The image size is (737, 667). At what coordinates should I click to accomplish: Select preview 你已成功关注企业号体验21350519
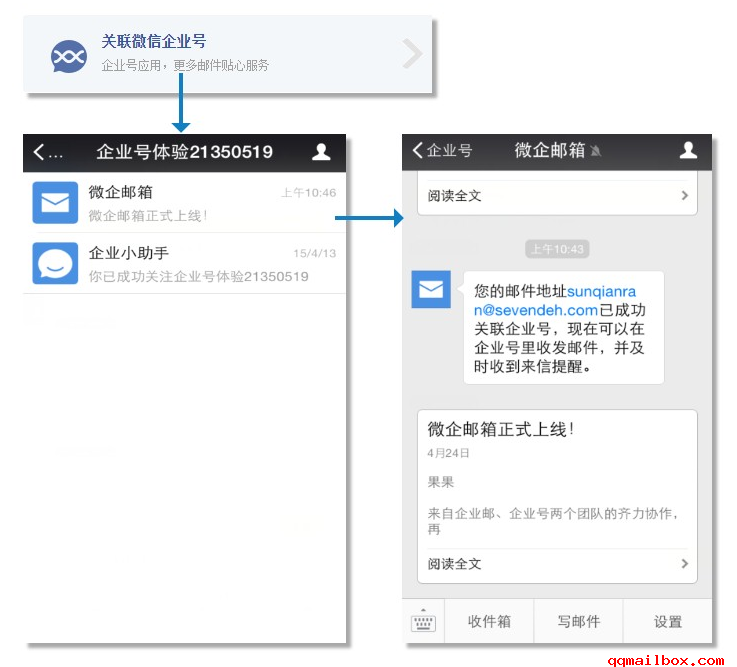point(198,276)
